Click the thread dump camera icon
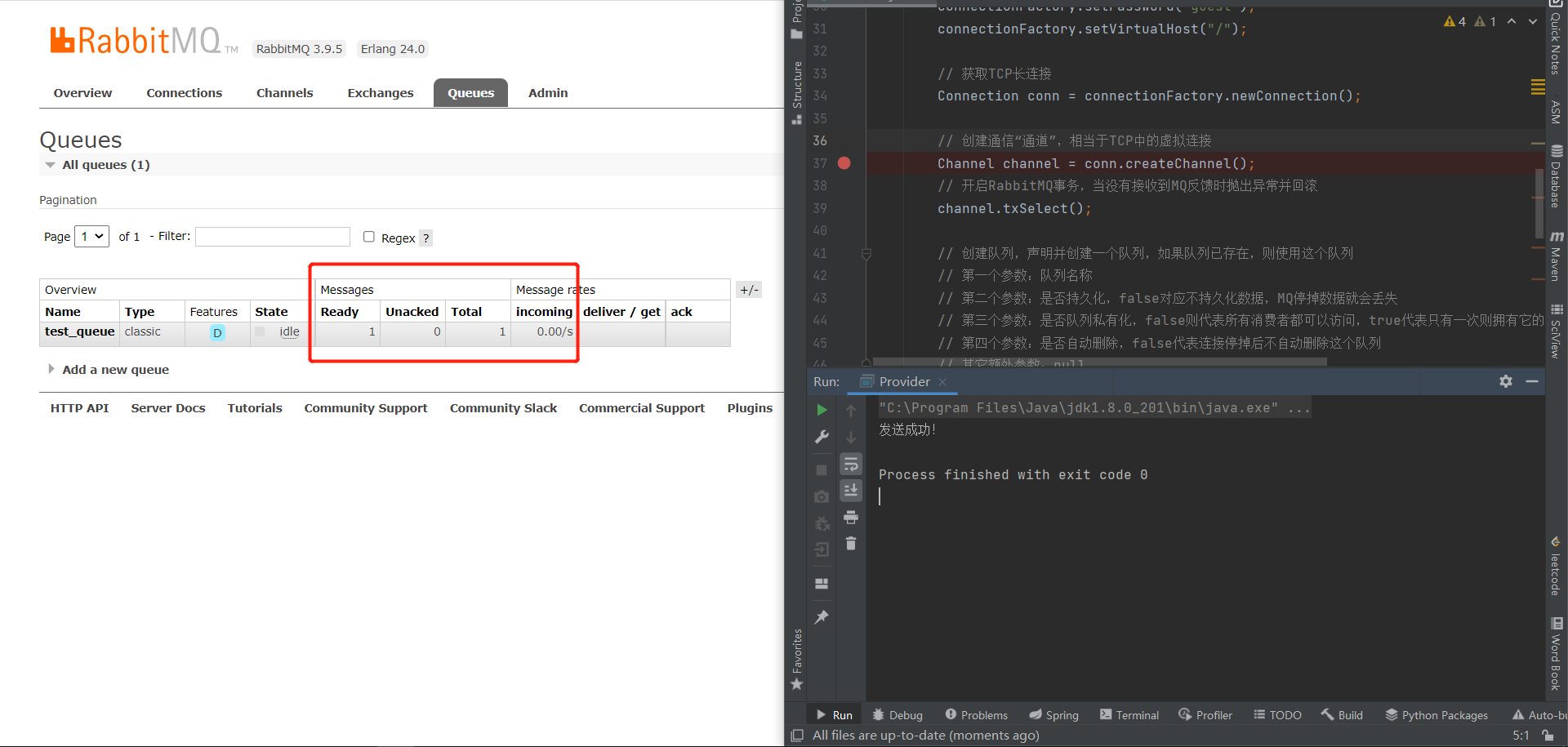 pyautogui.click(x=822, y=496)
